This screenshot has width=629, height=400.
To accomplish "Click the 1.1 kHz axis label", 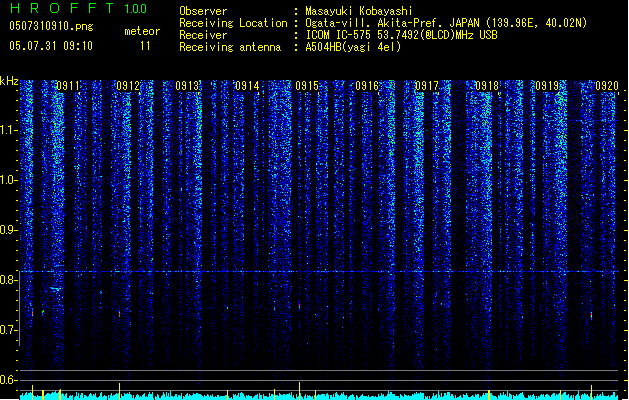I will pyautogui.click(x=8, y=130).
